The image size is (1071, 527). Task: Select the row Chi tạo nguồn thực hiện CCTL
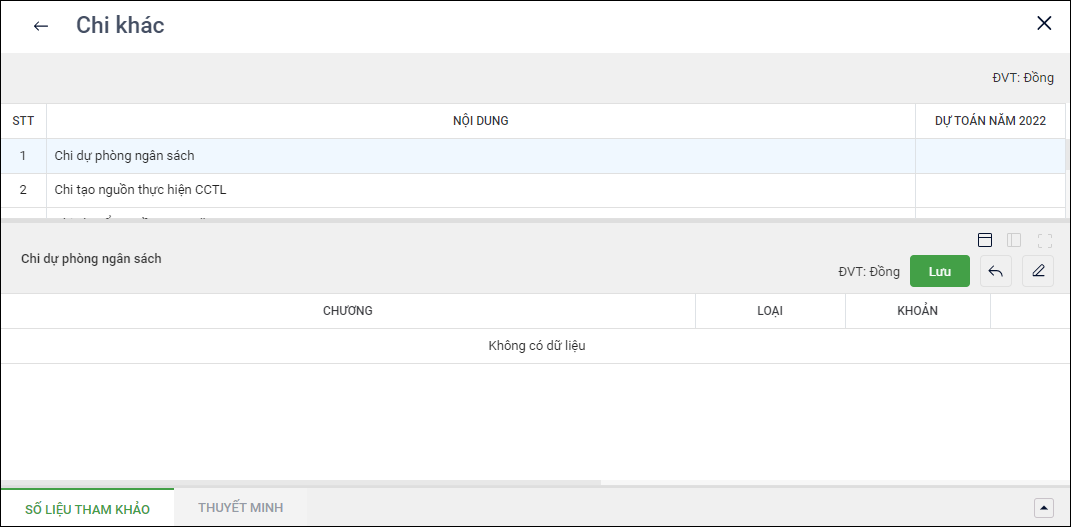click(133, 190)
